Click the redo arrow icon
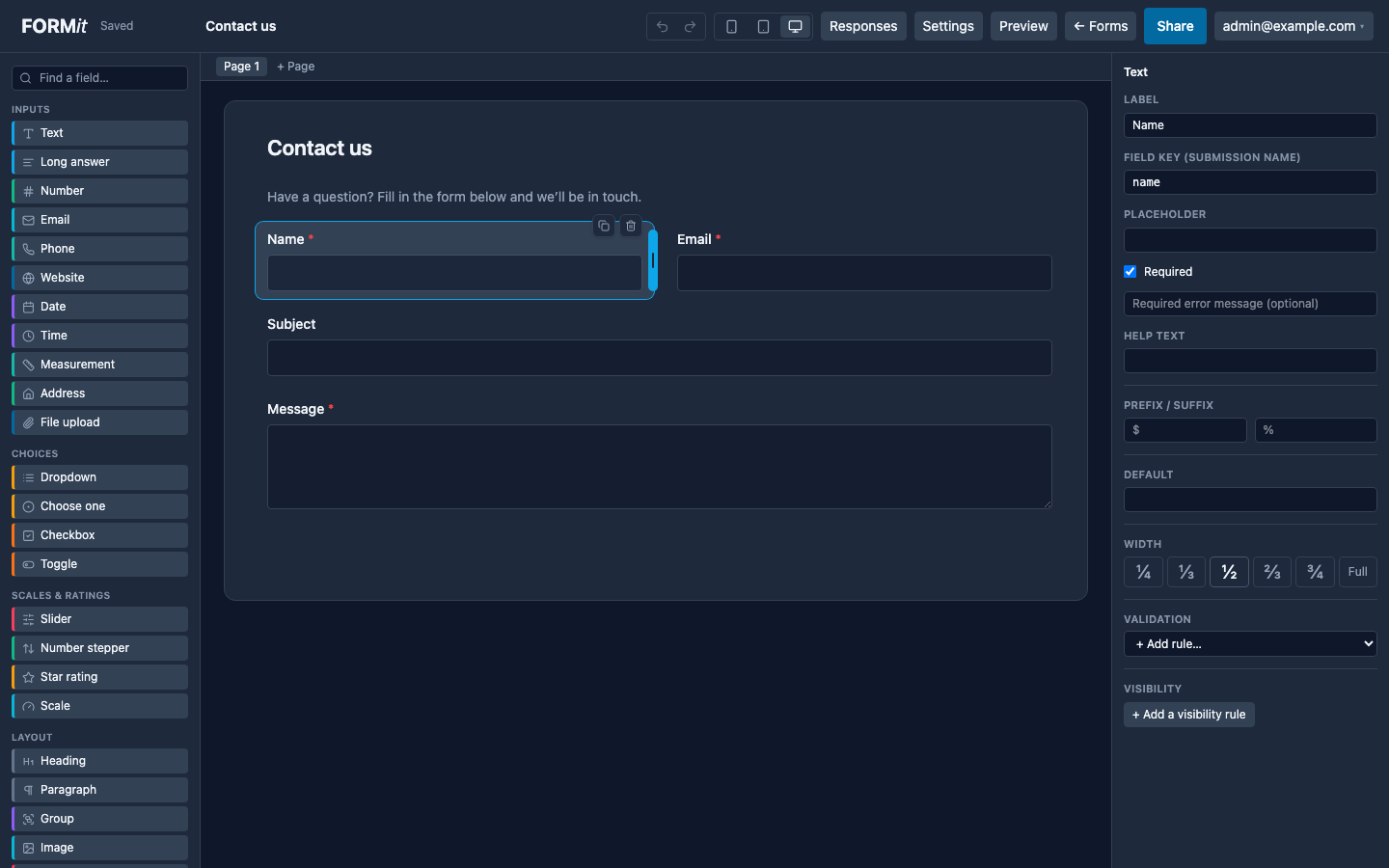1389x868 pixels. pos(690,26)
